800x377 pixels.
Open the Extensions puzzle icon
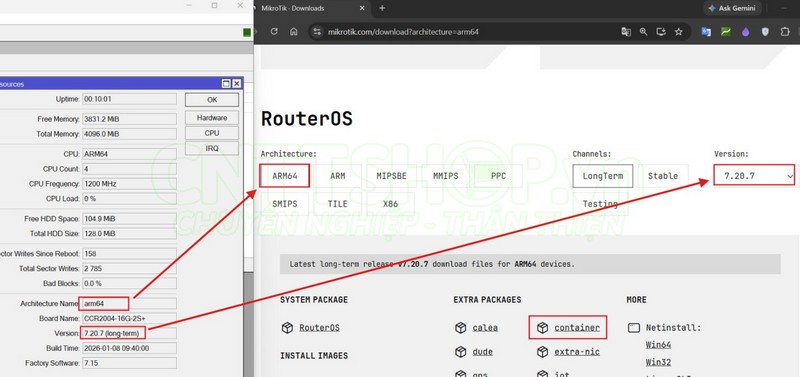pyautogui.click(x=785, y=32)
